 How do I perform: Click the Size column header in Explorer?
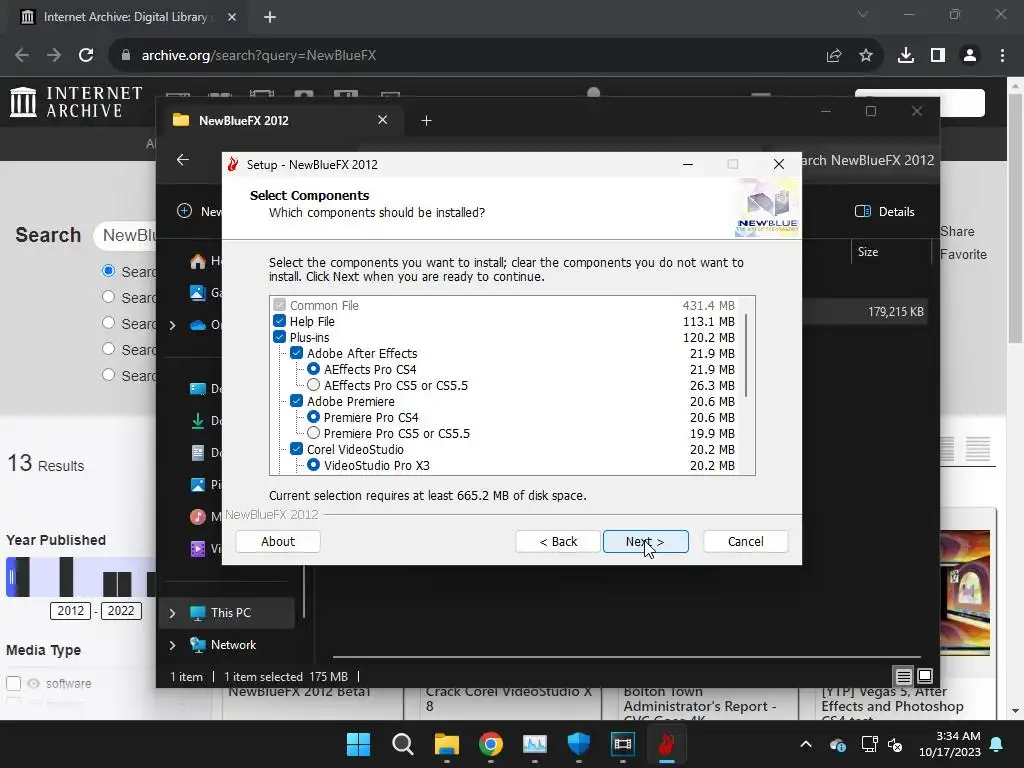[868, 251]
